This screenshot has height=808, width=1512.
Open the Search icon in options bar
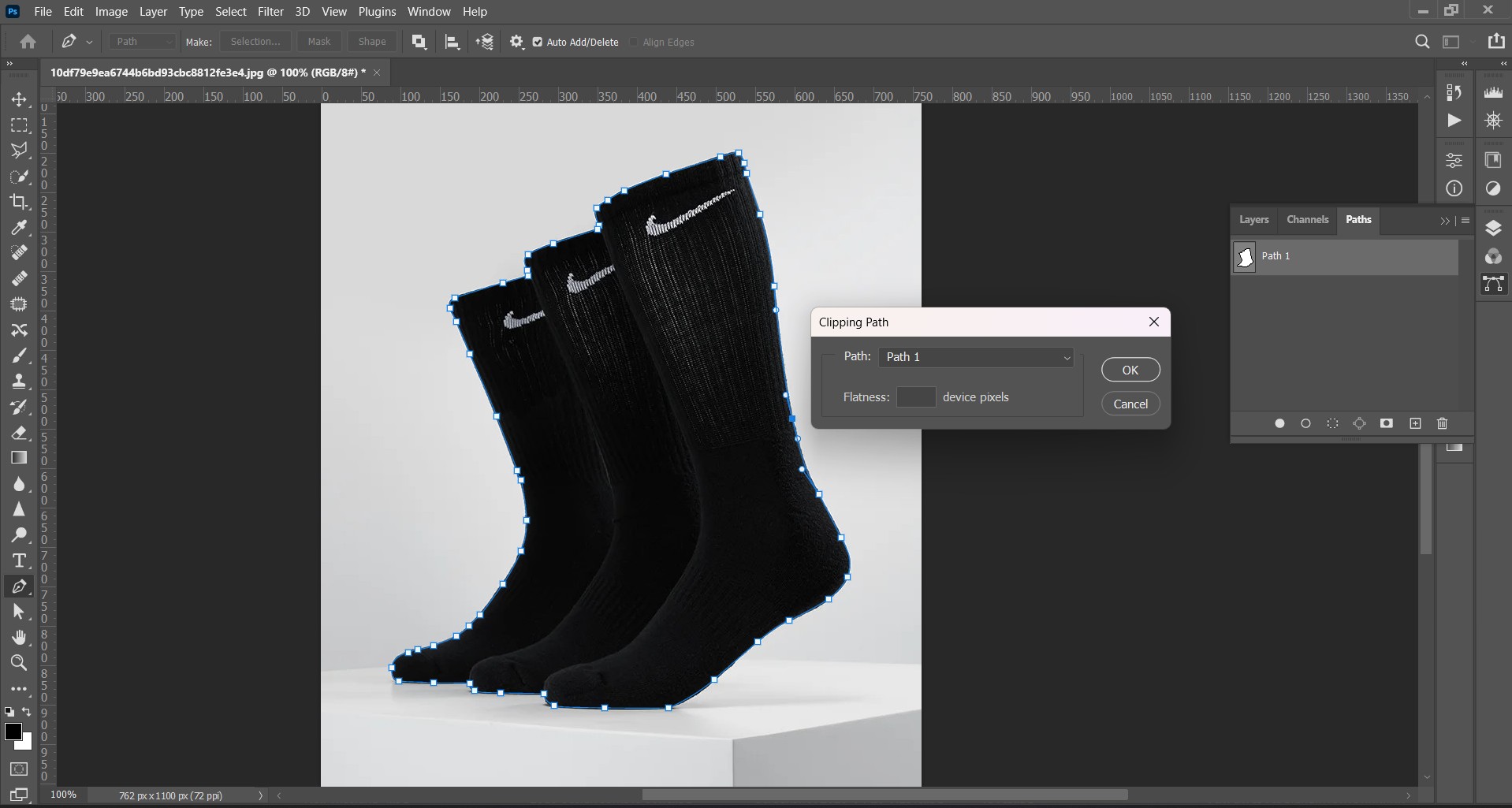point(1422,42)
